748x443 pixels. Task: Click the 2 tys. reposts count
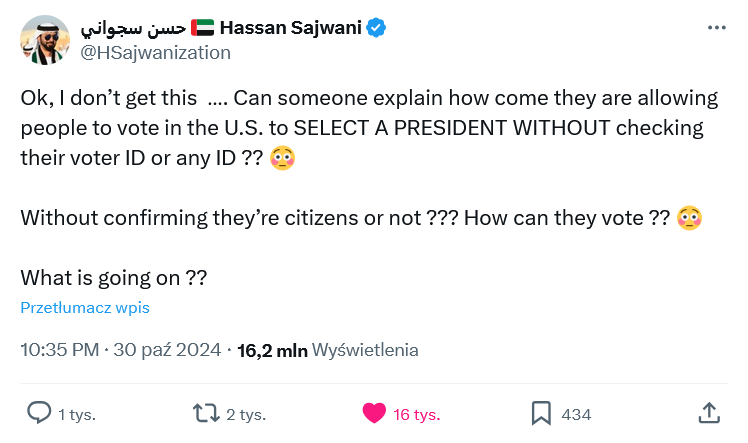click(245, 414)
